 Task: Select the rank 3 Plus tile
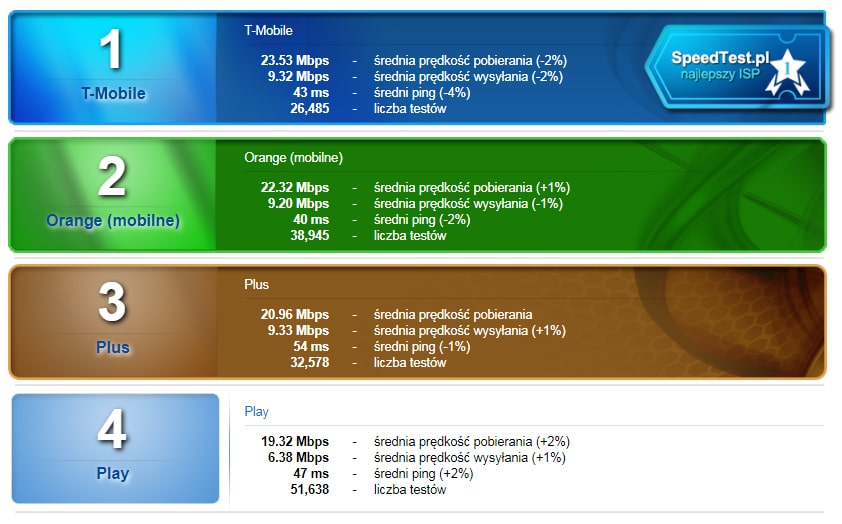(113, 322)
